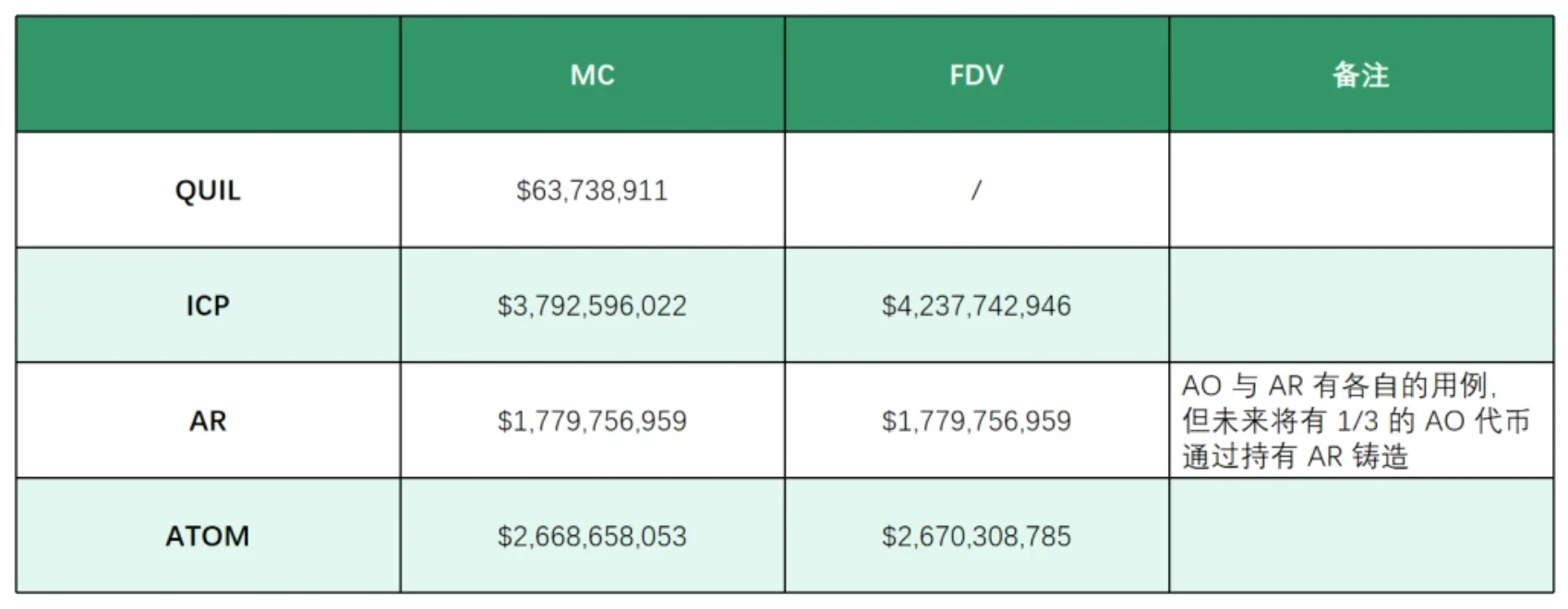This screenshot has height=609, width=1568.
Task: Select ATOM FDV value $2,670,308,785
Action: (x=976, y=536)
